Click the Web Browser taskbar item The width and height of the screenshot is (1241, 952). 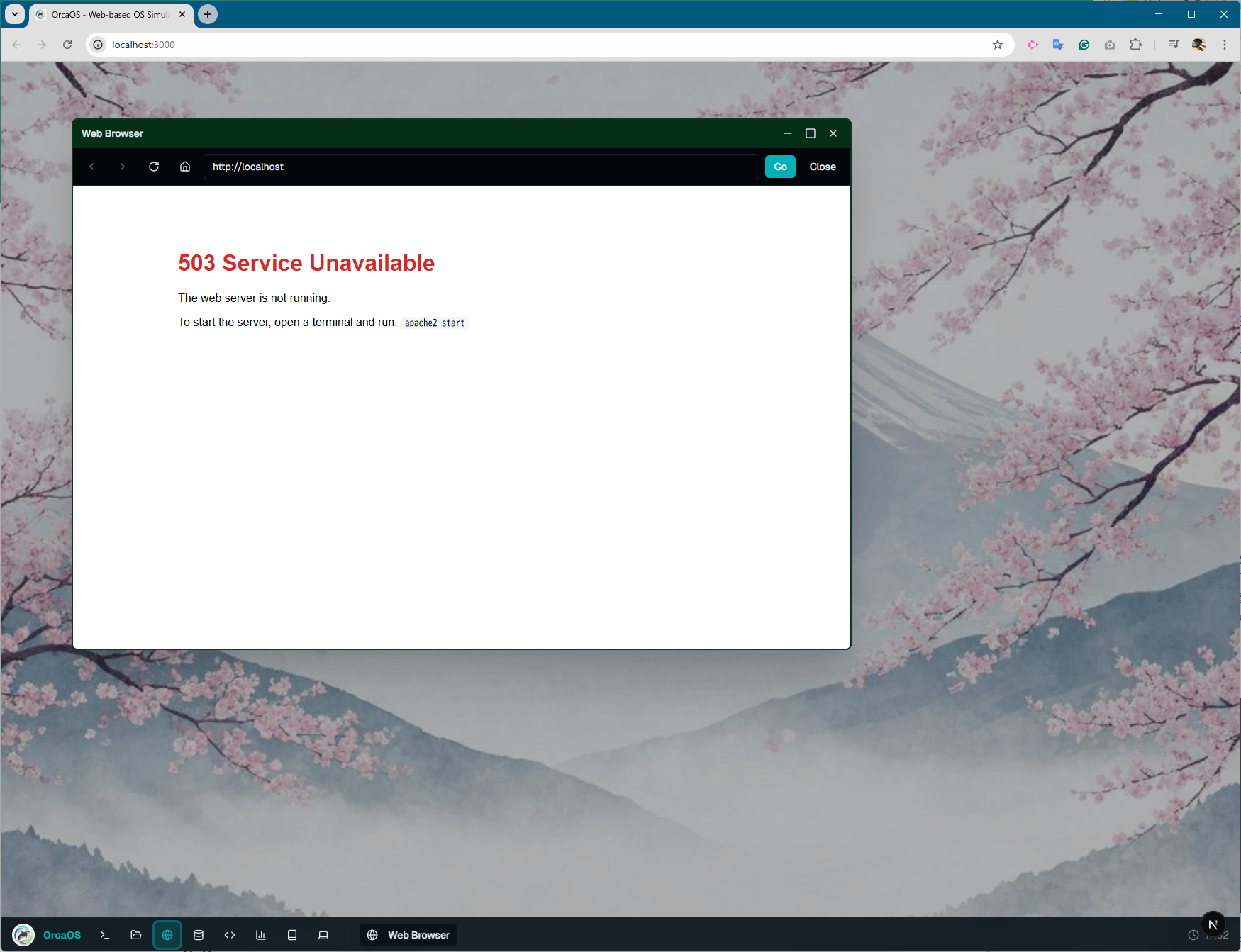coord(407,935)
